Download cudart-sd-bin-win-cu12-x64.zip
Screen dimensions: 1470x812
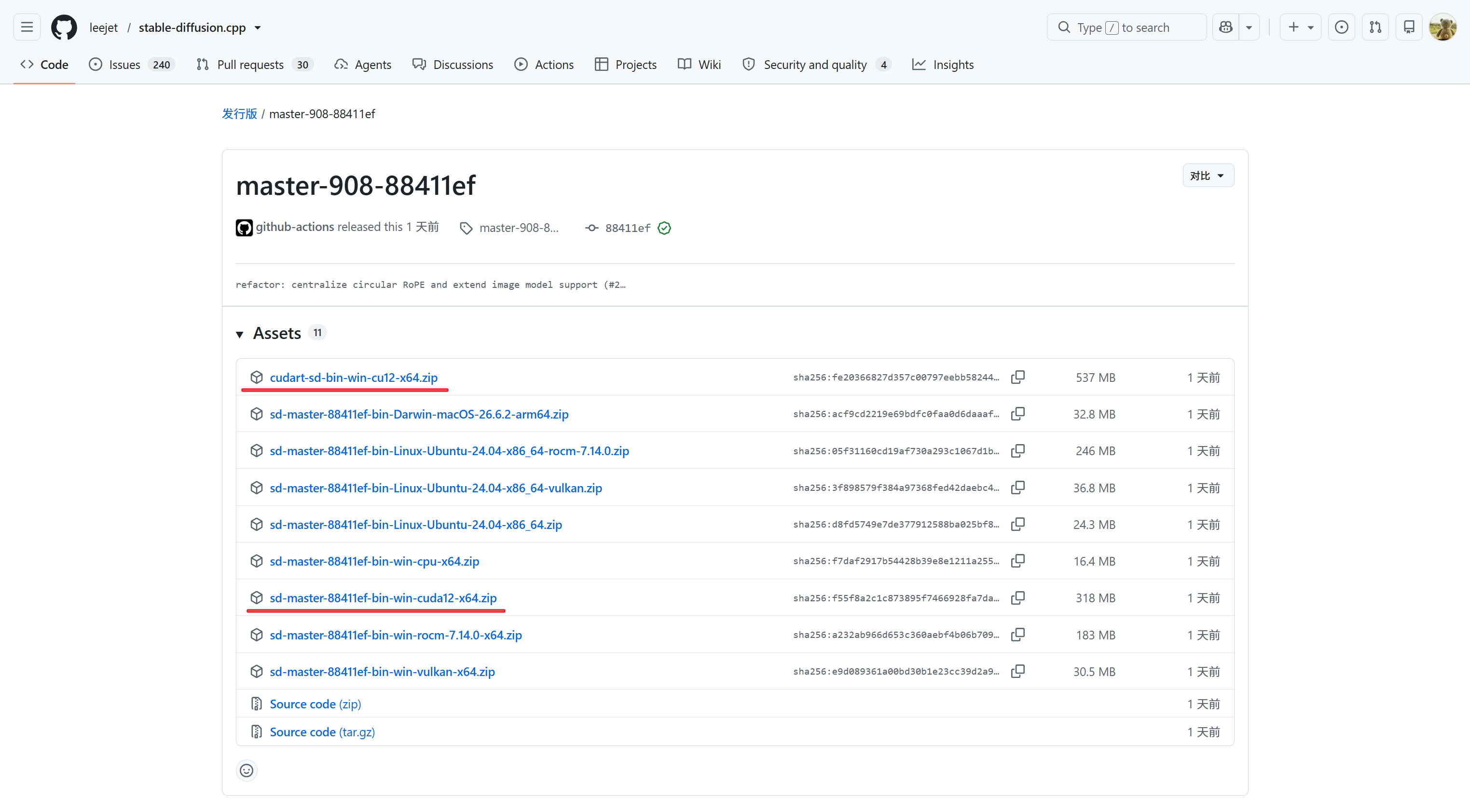tap(354, 378)
